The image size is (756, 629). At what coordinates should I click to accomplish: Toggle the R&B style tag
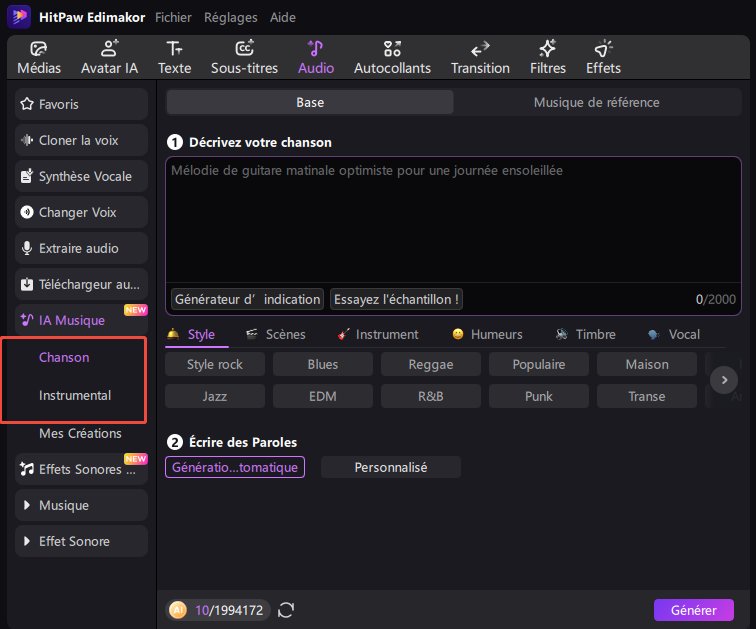point(431,396)
